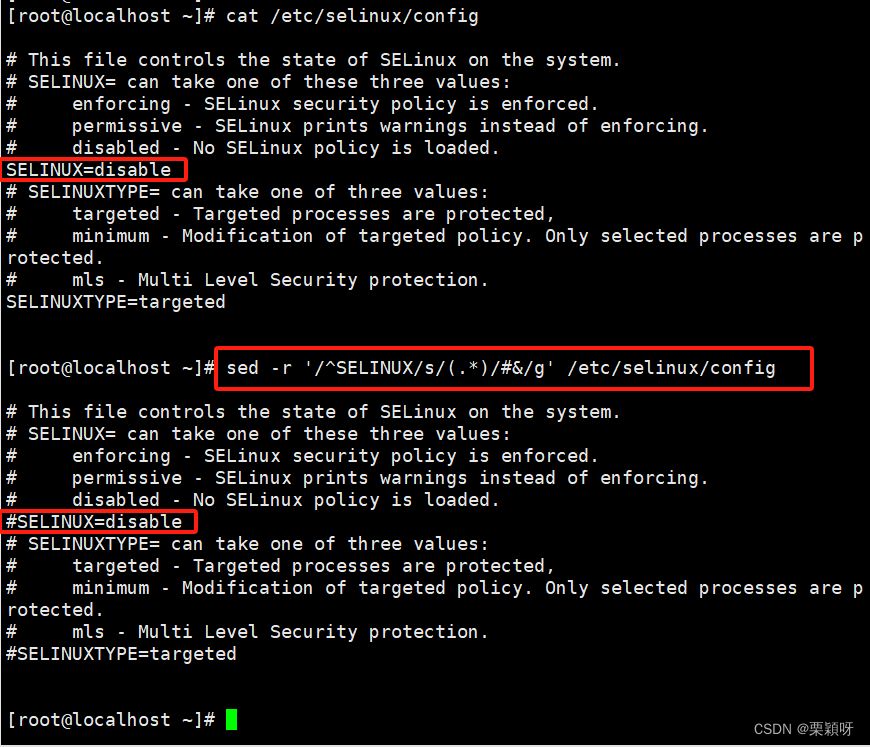Click the green terminal cursor block

click(x=231, y=719)
